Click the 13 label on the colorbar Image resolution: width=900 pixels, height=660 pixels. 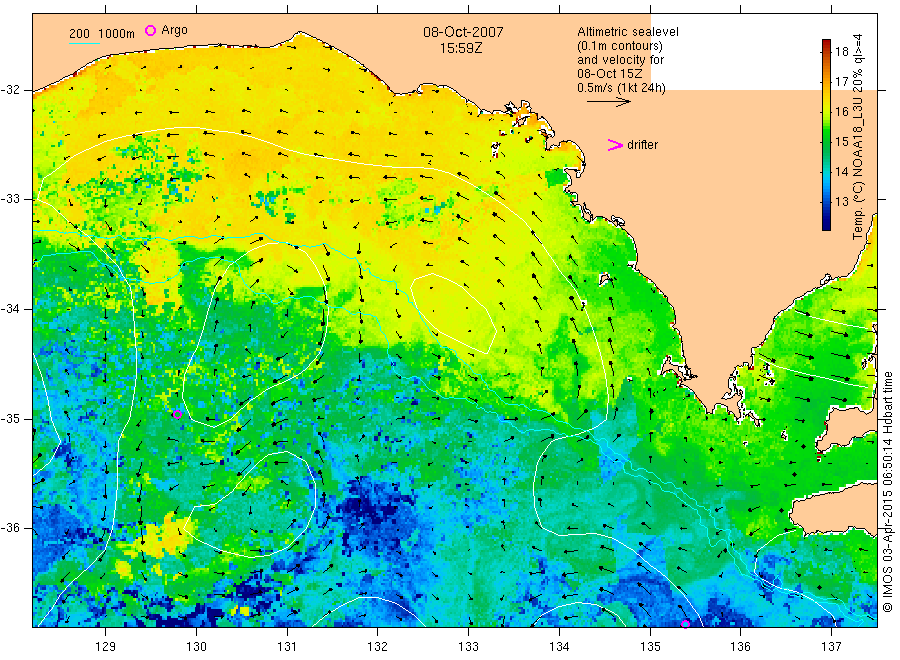click(x=841, y=201)
